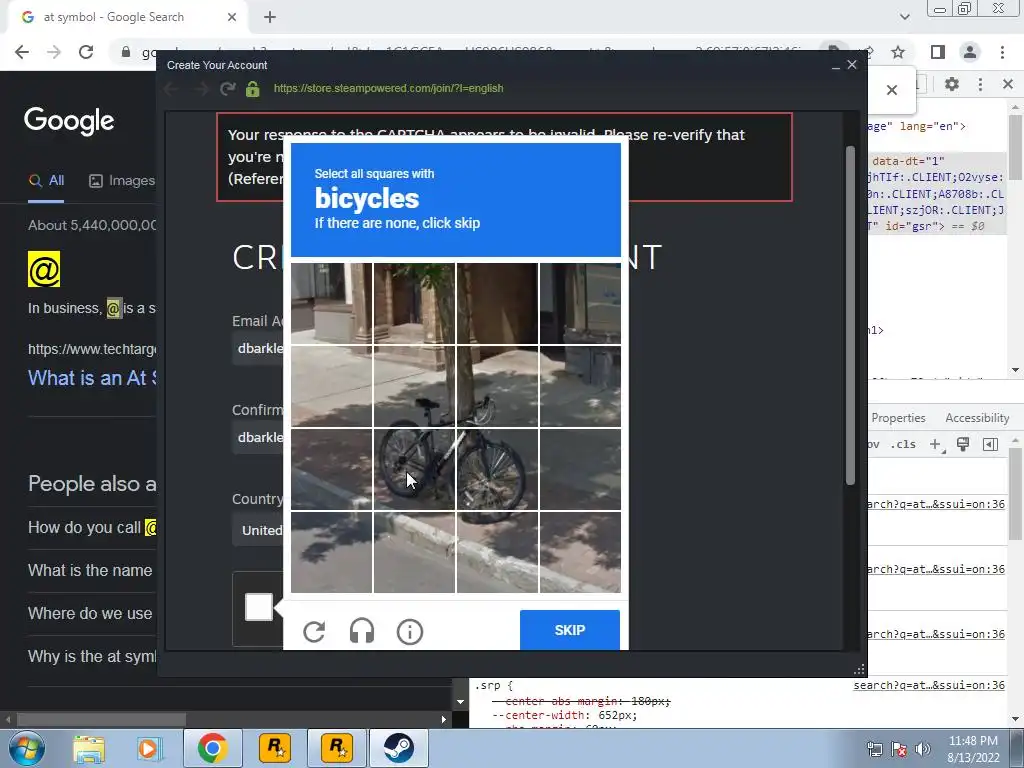Screen dimensions: 1024x768
Task: Close the at symbol Google Search tab
Action: 232,17
